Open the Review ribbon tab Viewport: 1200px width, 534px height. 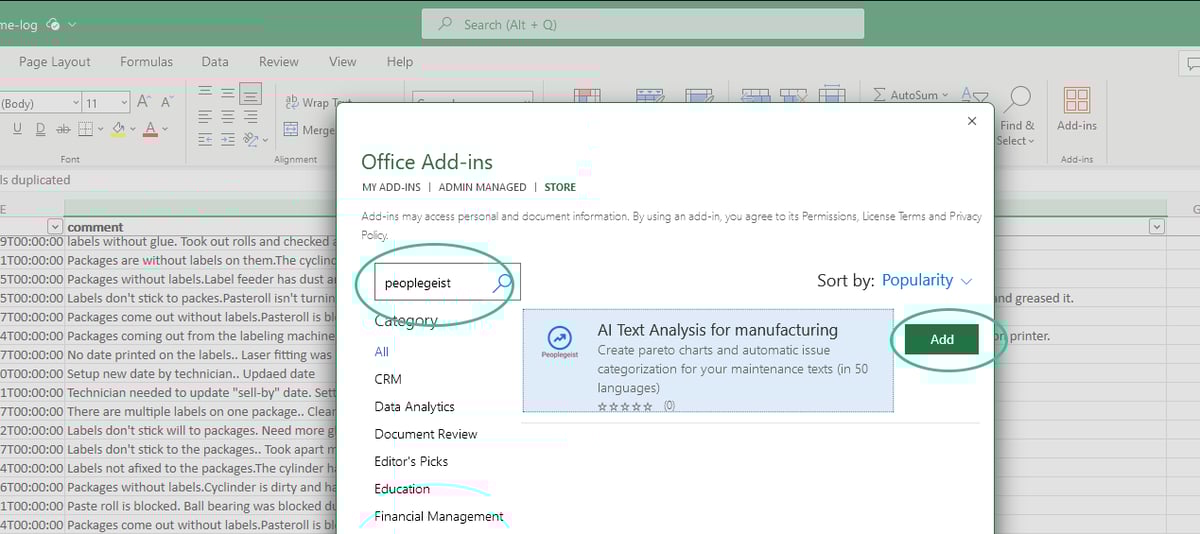pos(279,62)
